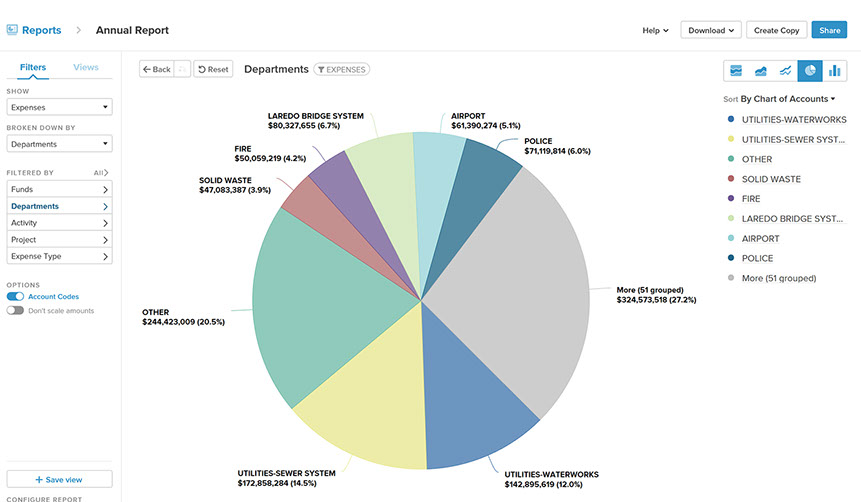The image size is (861, 502).
Task: Select FIRE in the legend
Action: click(751, 198)
